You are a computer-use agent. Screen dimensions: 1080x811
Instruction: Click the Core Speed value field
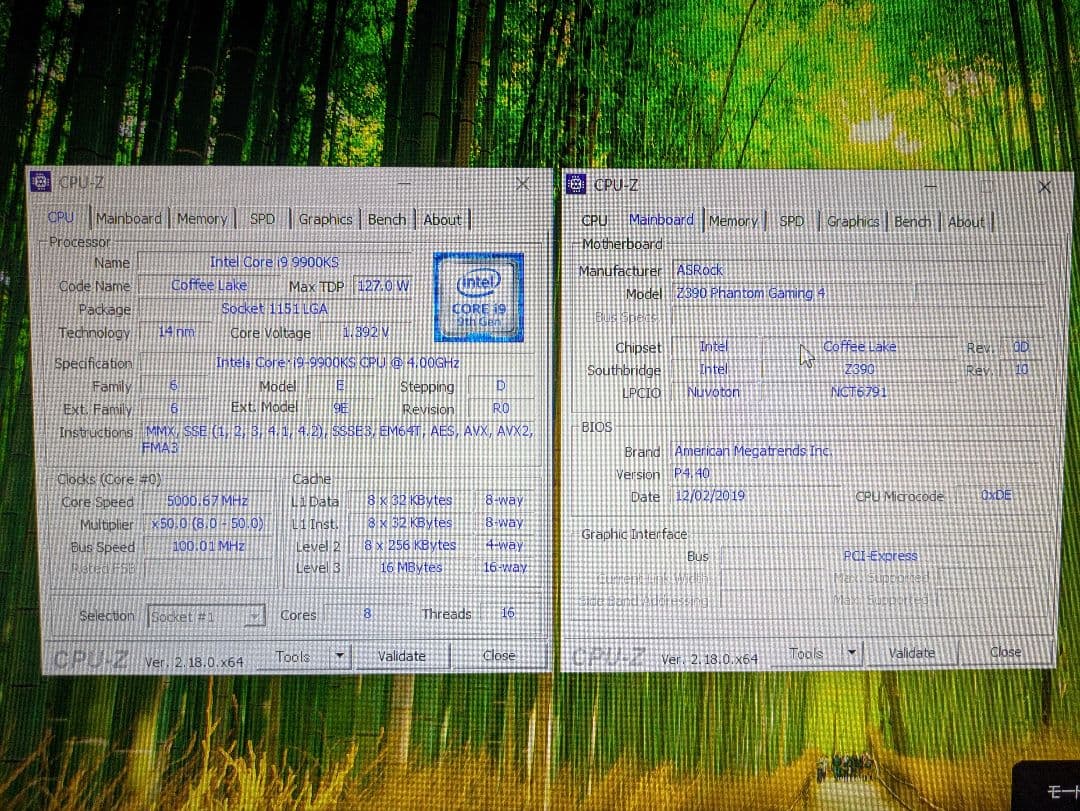(x=207, y=501)
